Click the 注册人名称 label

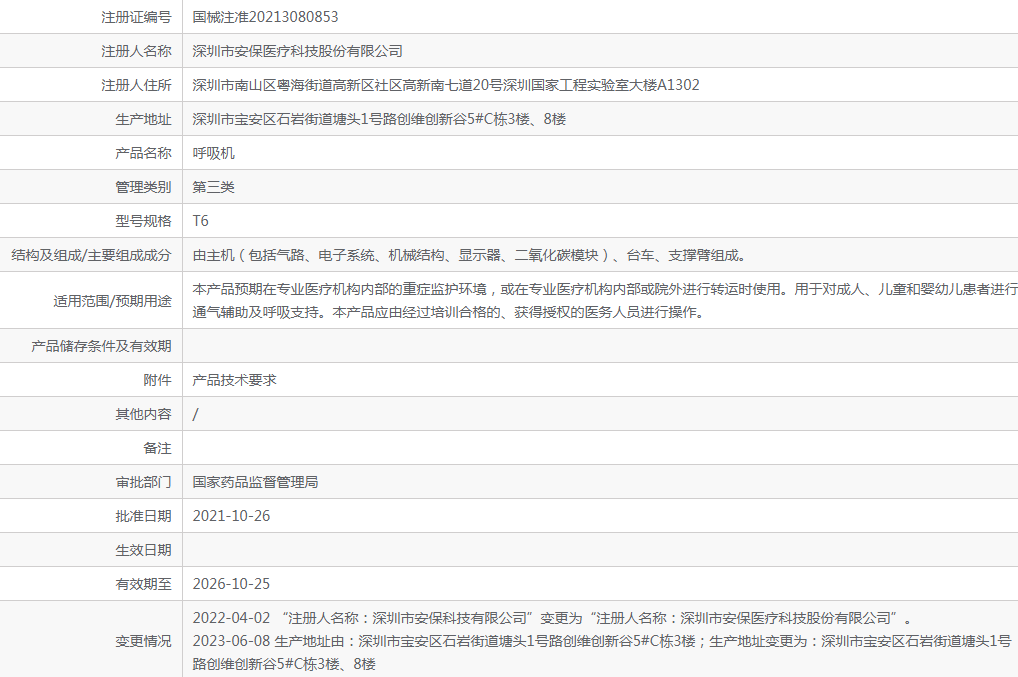(x=136, y=51)
